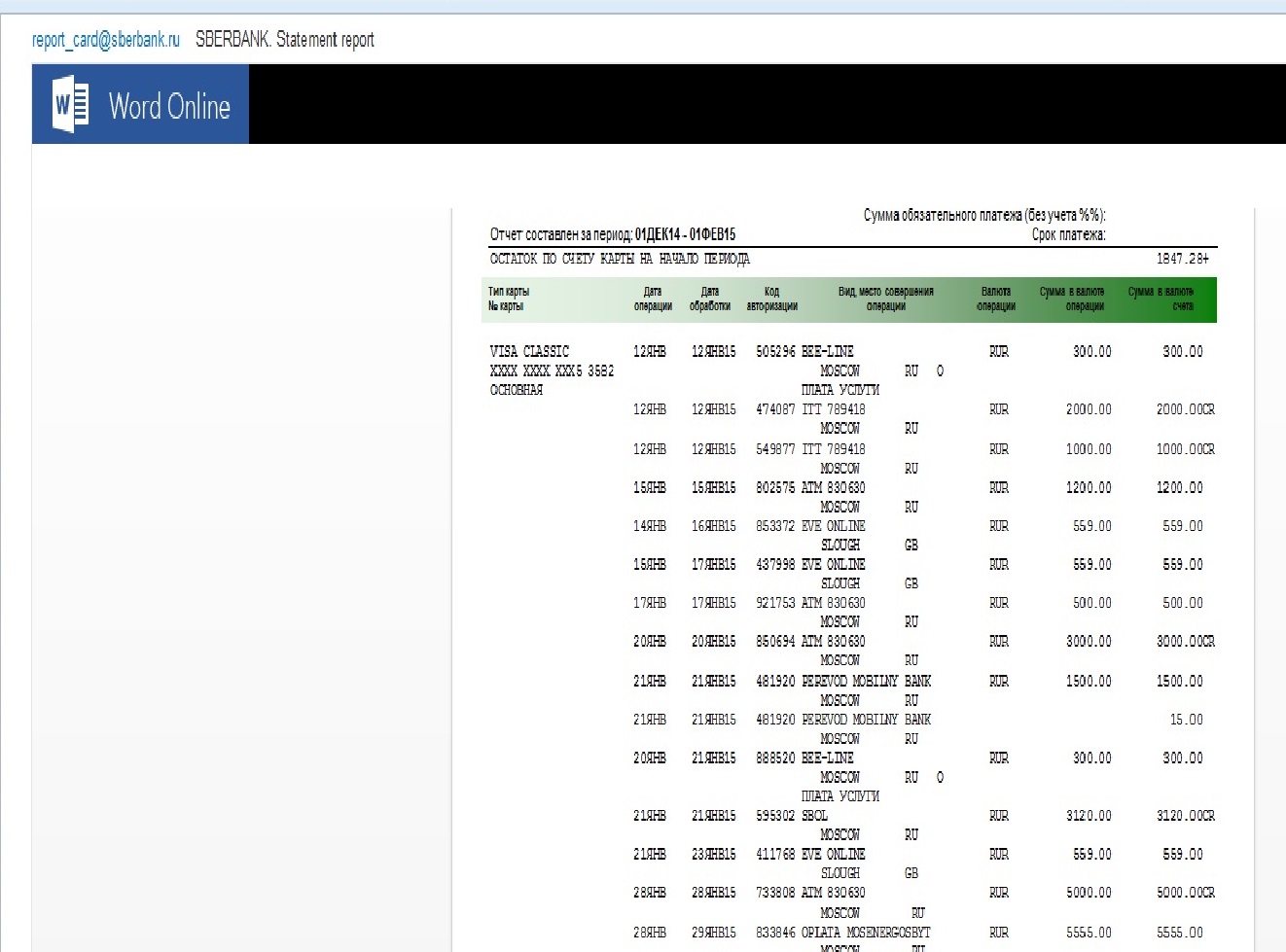Click authorization code 474087 ITT 789418 entry
This screenshot has height=952, width=1286.
pyautogui.click(x=810, y=409)
